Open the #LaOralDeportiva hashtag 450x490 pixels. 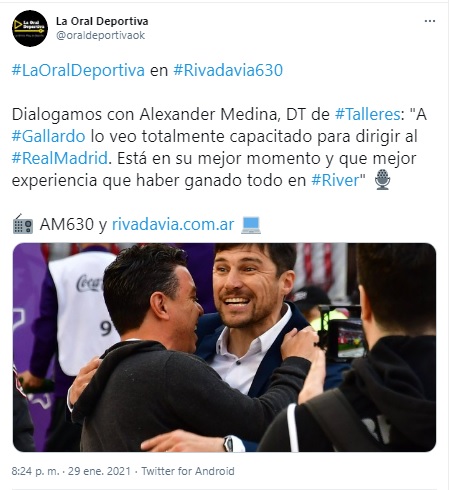point(78,70)
